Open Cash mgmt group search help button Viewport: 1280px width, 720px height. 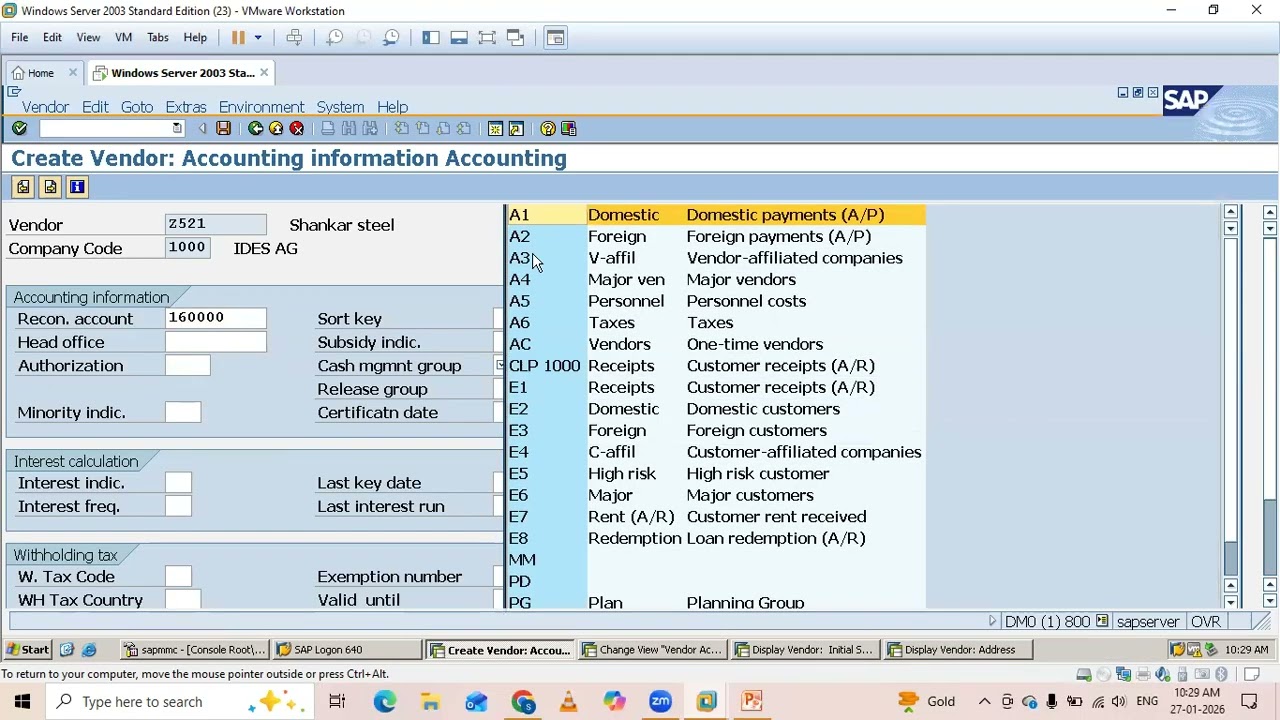500,366
